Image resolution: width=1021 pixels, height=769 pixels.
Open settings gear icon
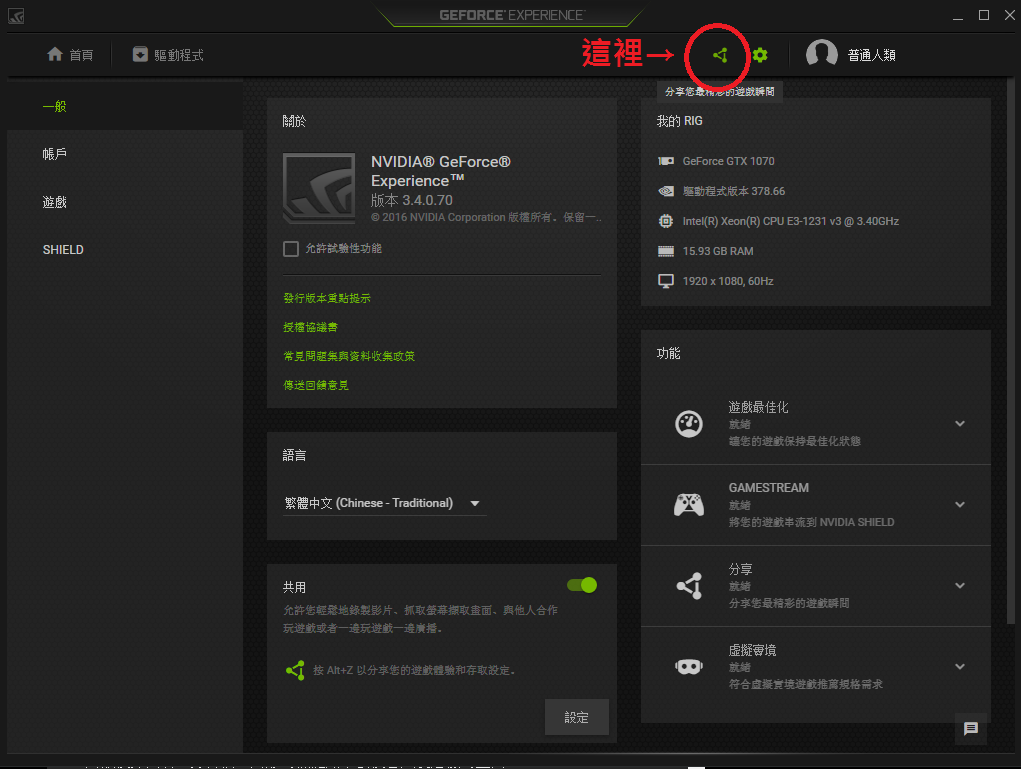coord(760,55)
